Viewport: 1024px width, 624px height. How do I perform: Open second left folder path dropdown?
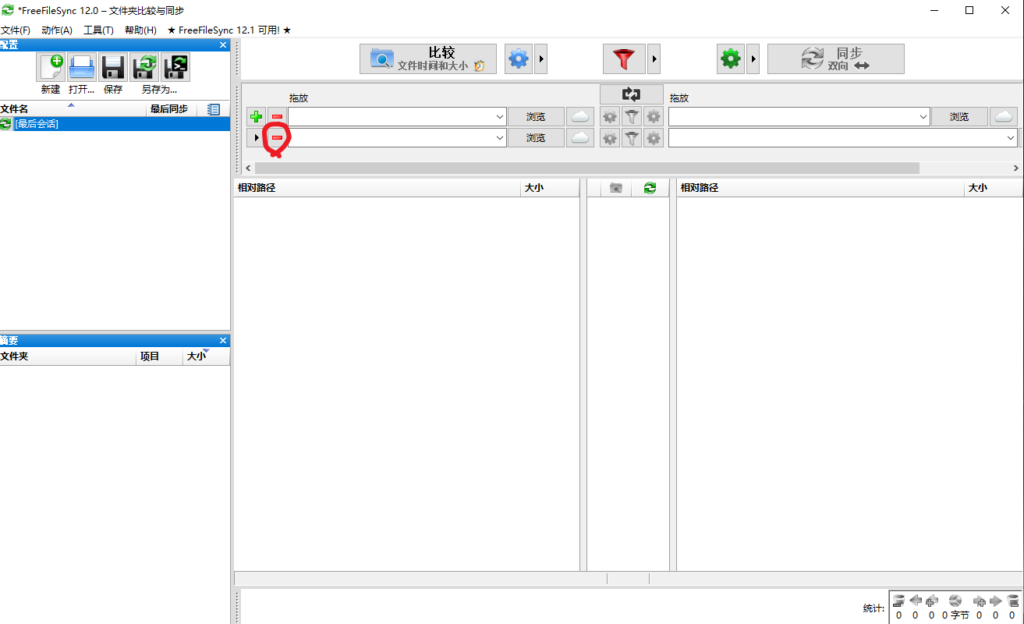500,138
